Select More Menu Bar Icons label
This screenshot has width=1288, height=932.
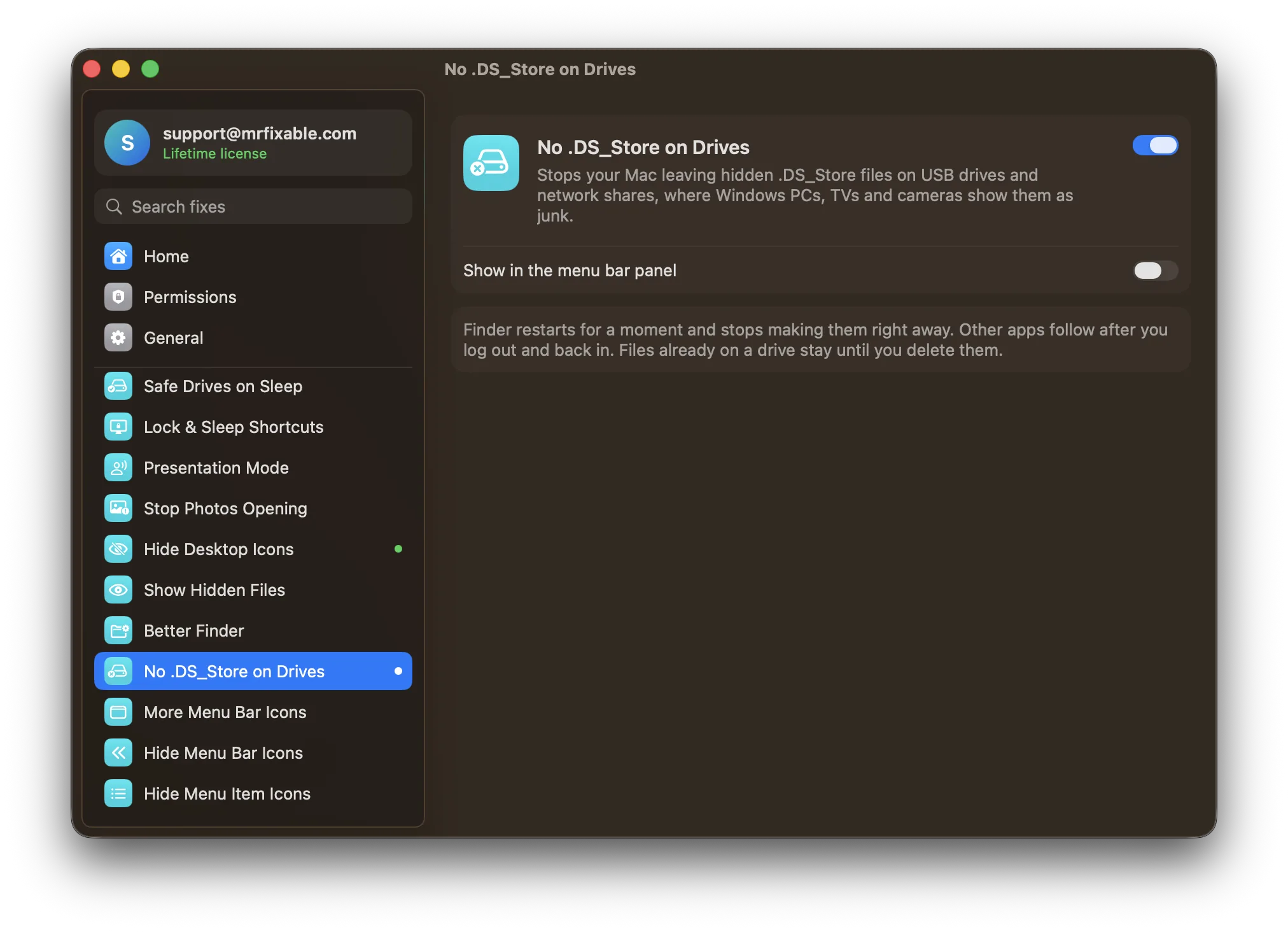225,712
